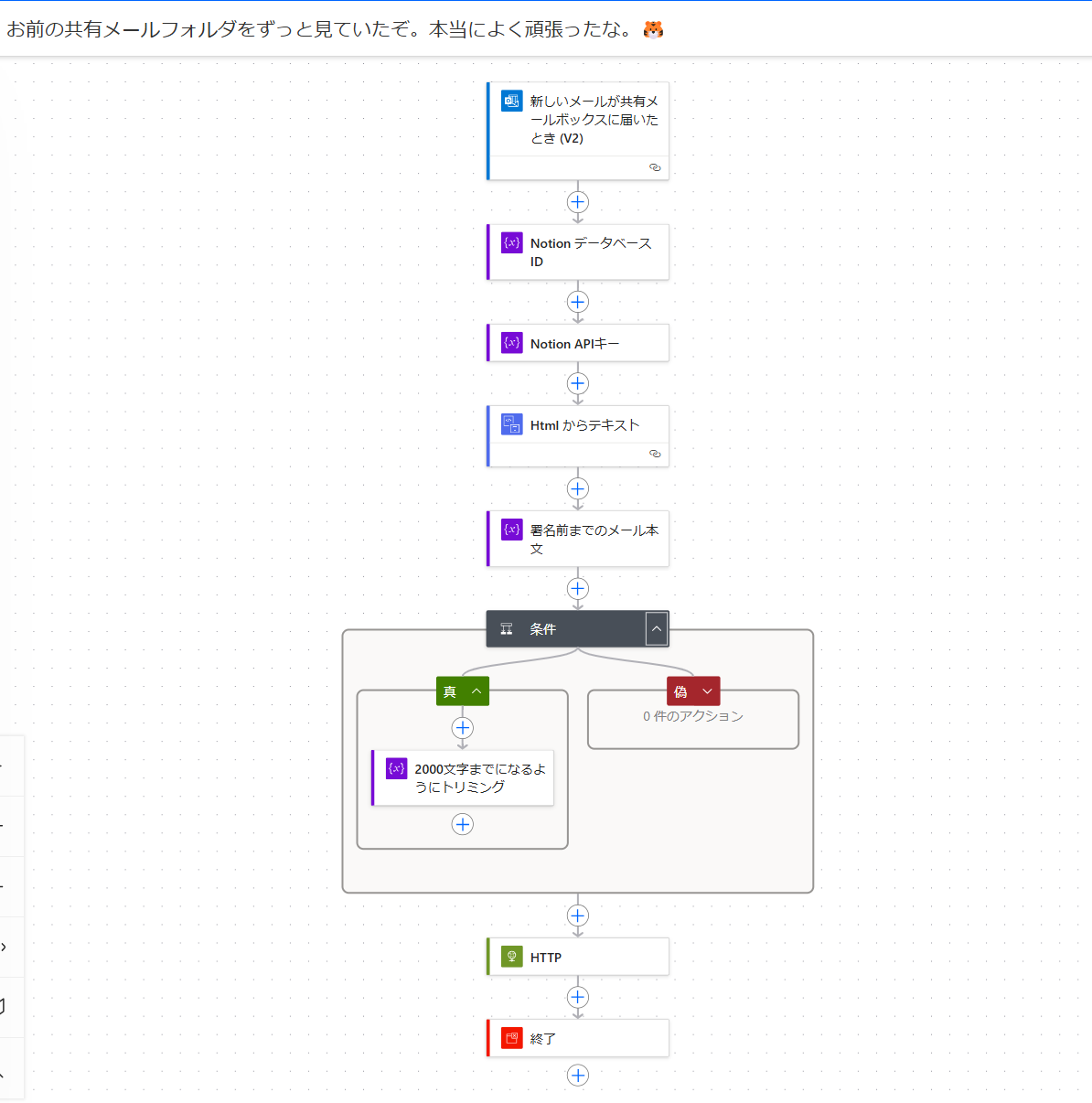
Task: Click the connection link icon on the trigger card
Action: [x=655, y=167]
